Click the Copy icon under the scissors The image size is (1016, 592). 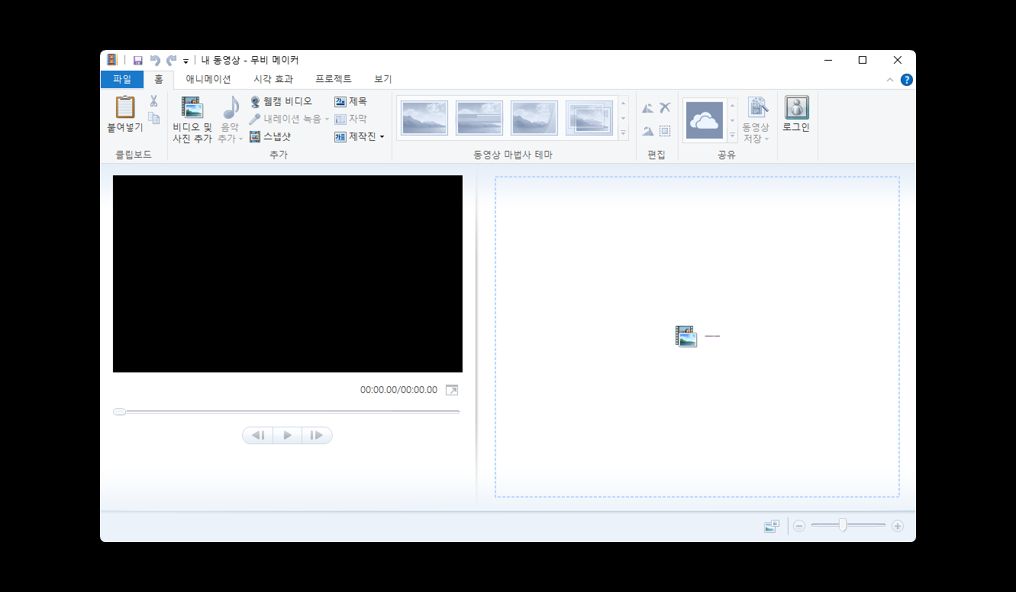click(x=154, y=118)
